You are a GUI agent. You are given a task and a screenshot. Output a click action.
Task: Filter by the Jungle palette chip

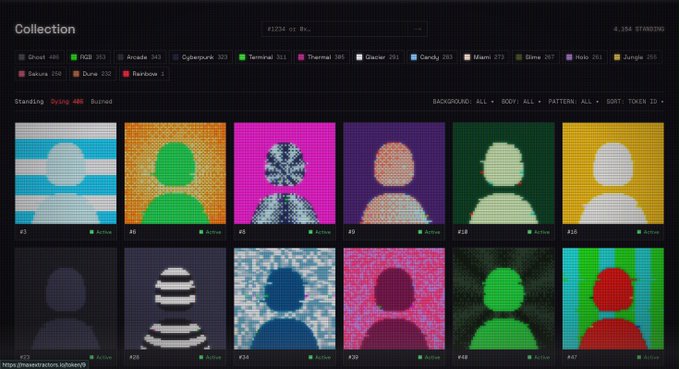(x=636, y=57)
